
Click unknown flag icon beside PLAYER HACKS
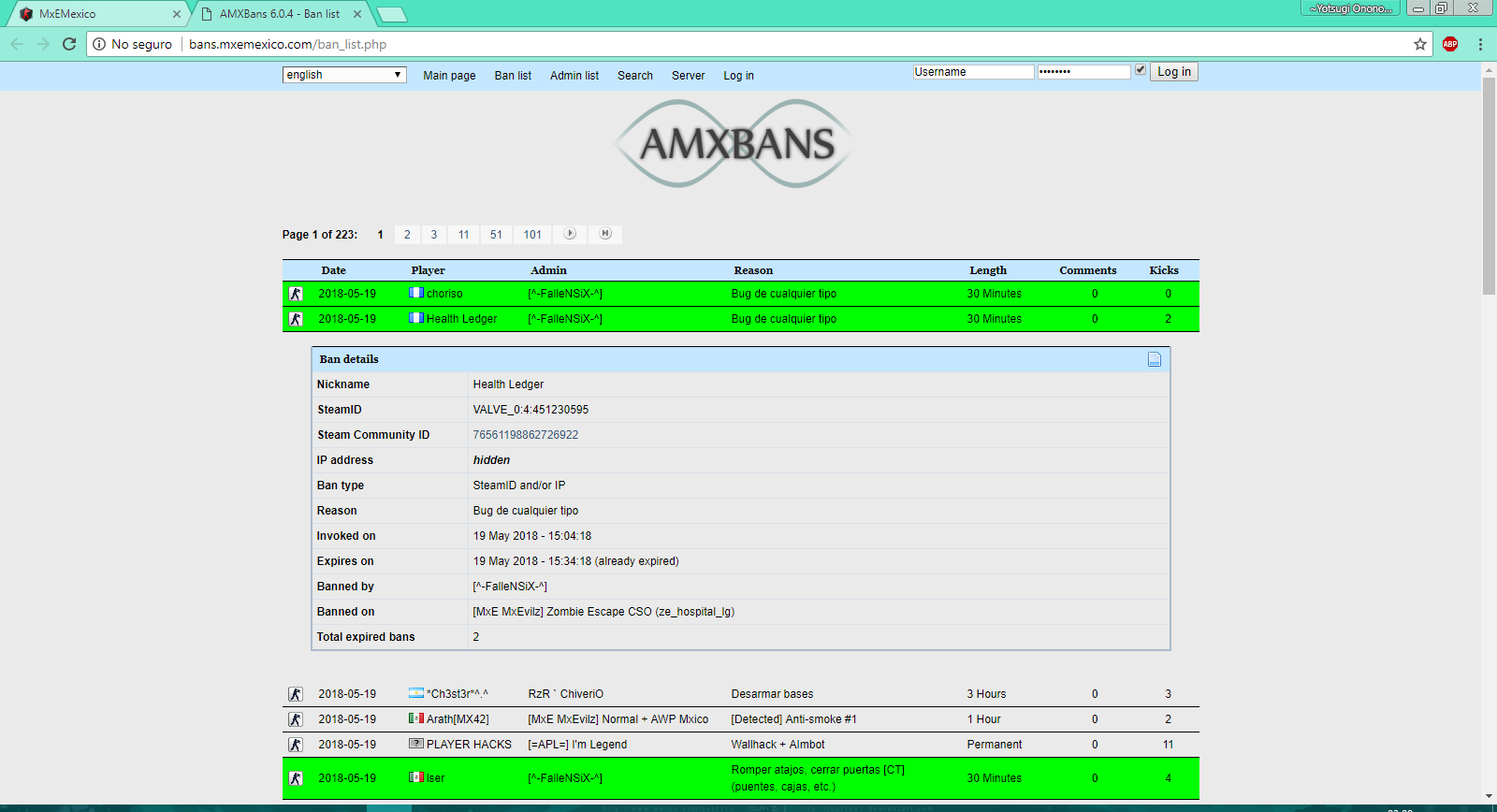click(416, 744)
